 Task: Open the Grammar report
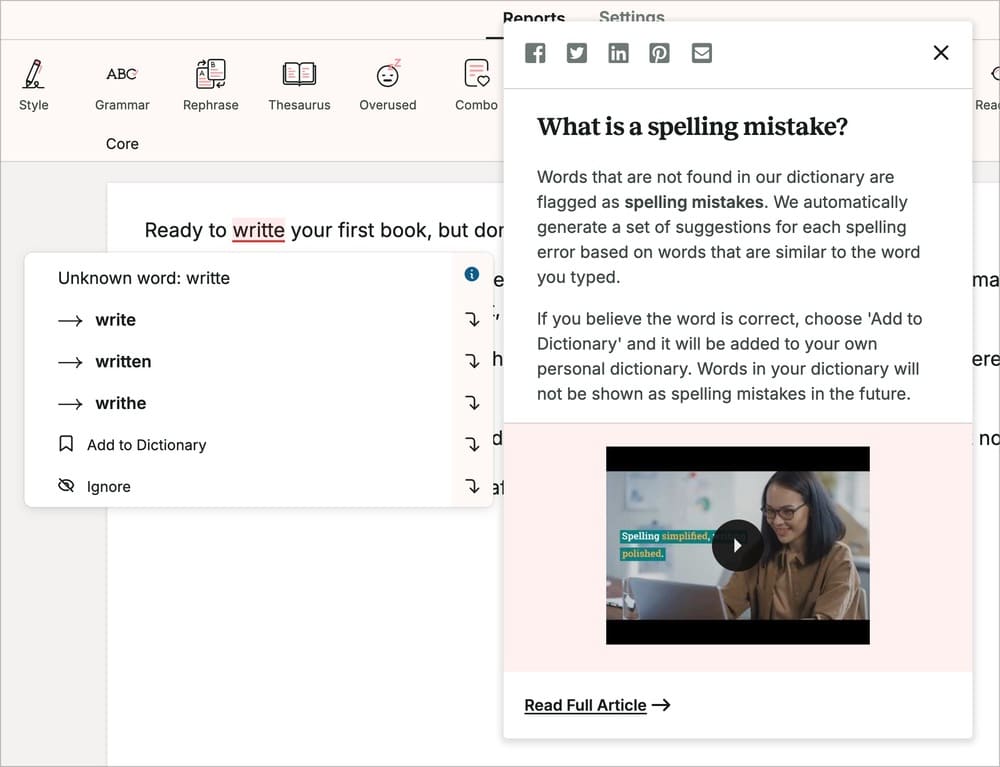pos(122,85)
